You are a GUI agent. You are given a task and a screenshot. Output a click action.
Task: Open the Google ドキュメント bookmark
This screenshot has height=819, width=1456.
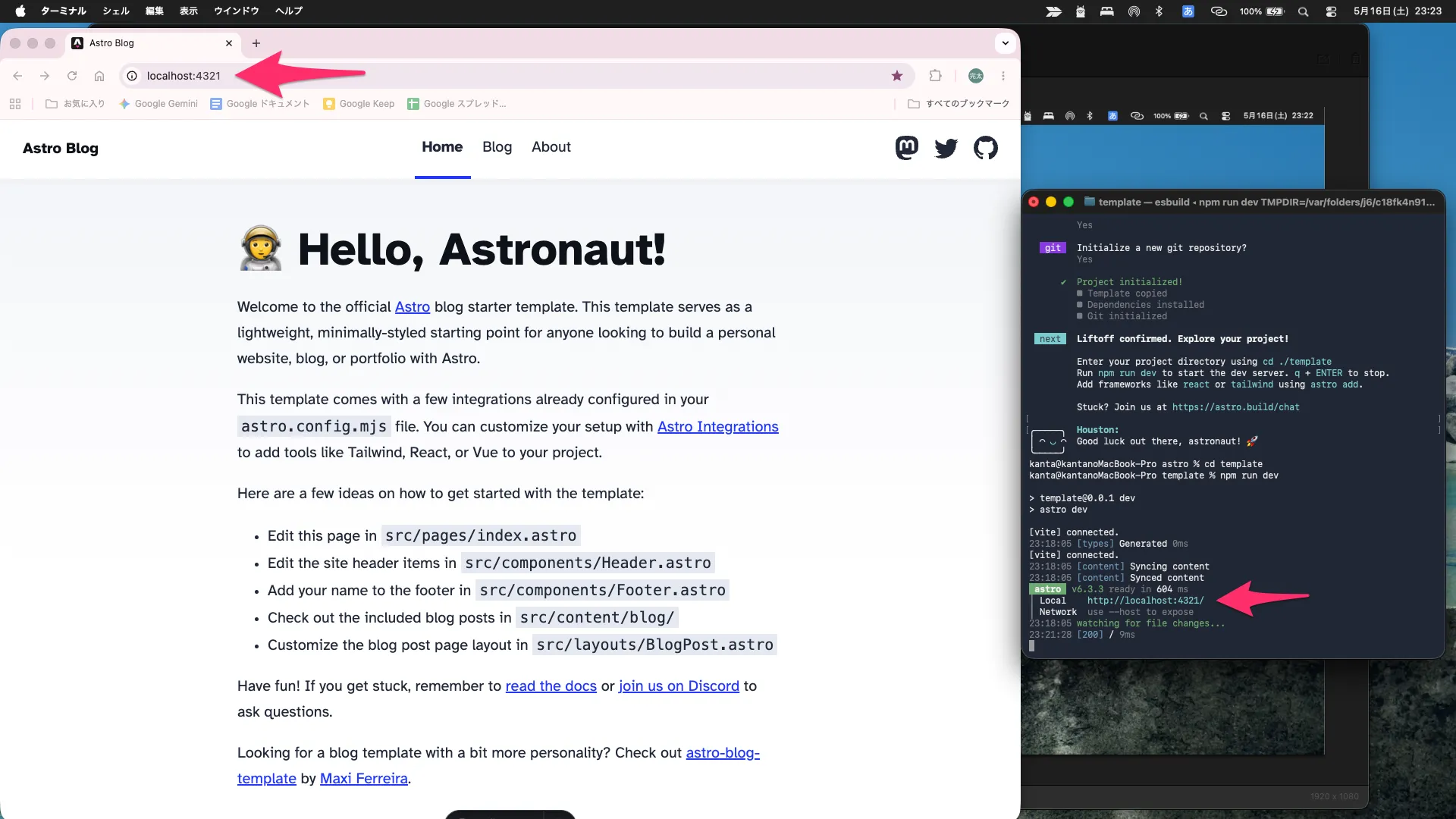pos(260,104)
